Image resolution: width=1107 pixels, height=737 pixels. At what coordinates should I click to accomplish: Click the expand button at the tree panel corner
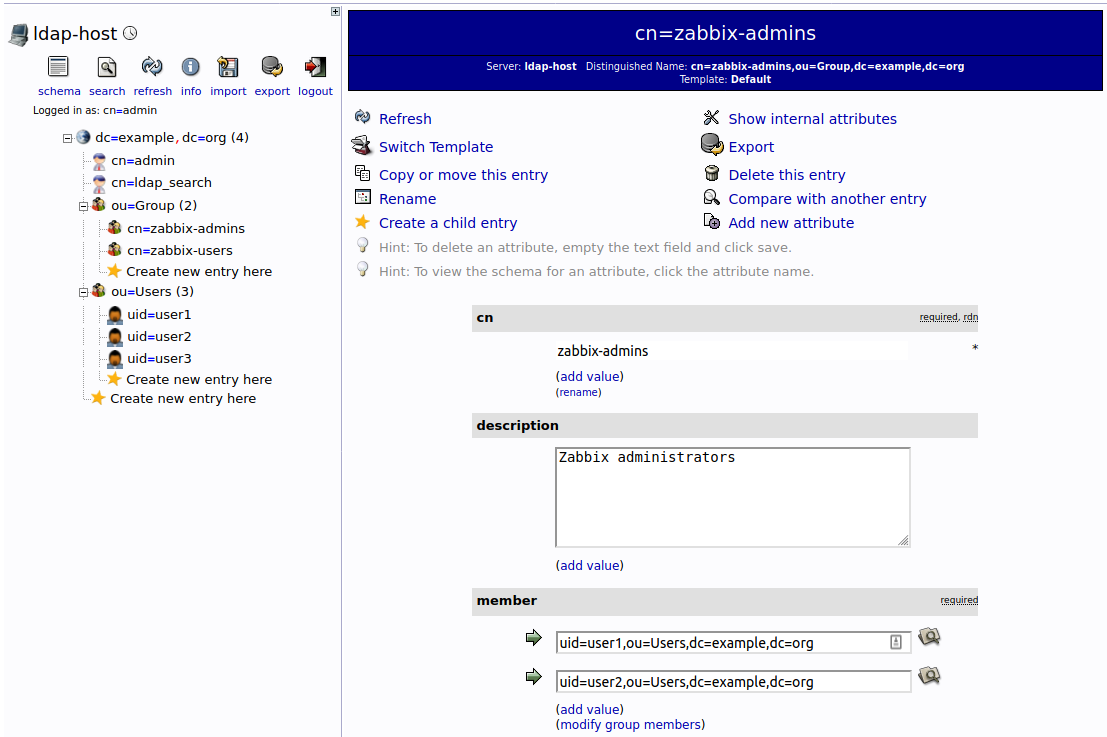click(335, 11)
